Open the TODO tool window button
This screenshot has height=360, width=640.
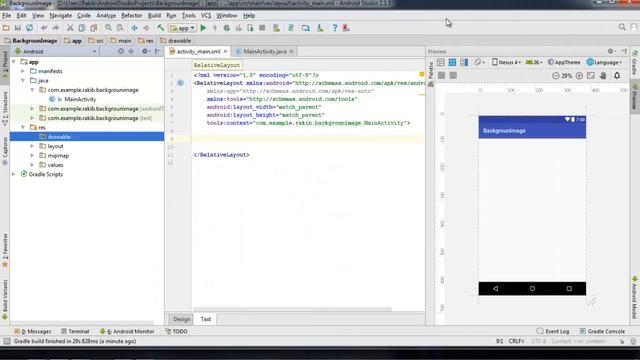(x=176, y=331)
